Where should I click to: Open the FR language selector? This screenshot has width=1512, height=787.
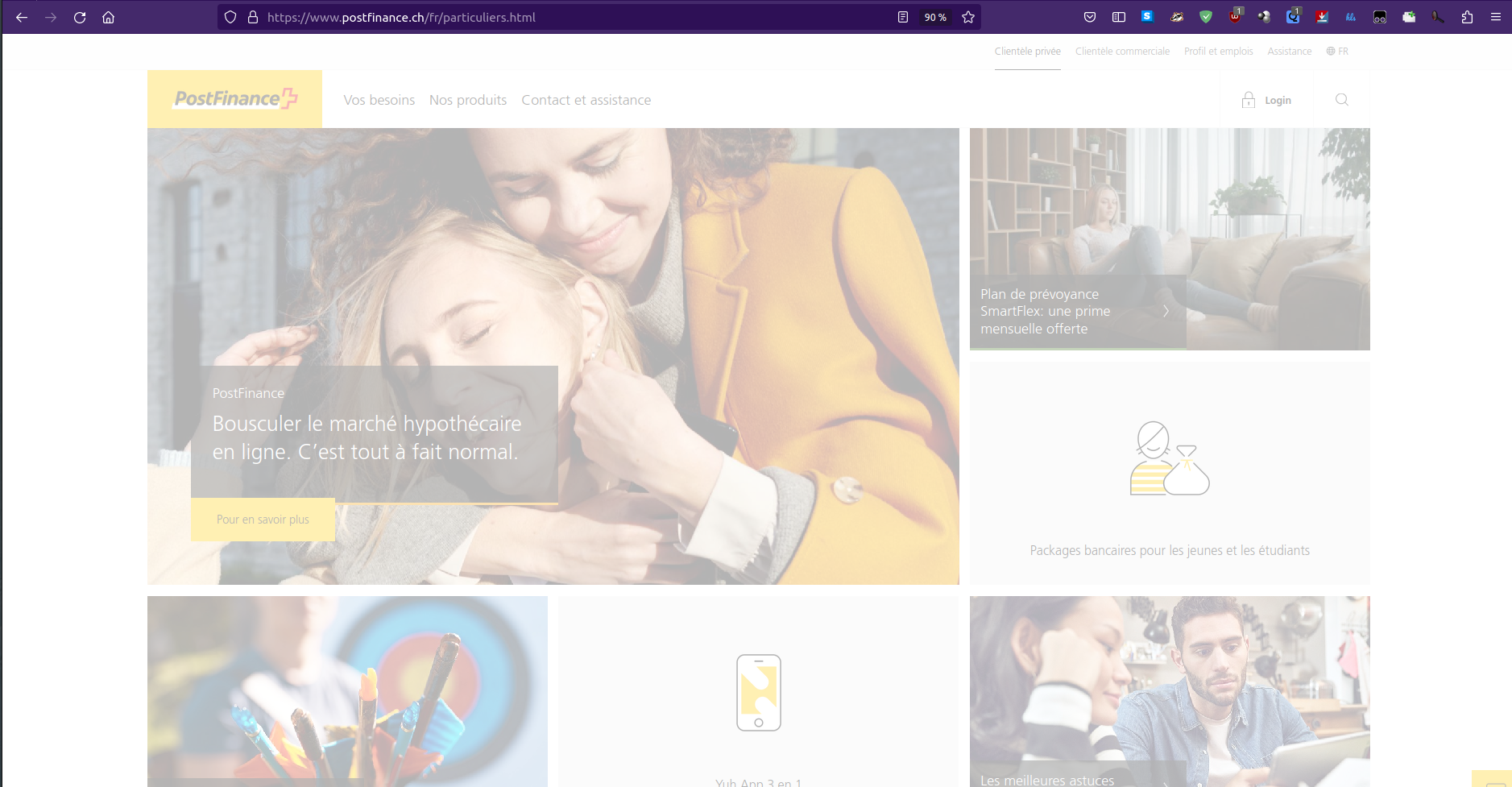point(1337,51)
